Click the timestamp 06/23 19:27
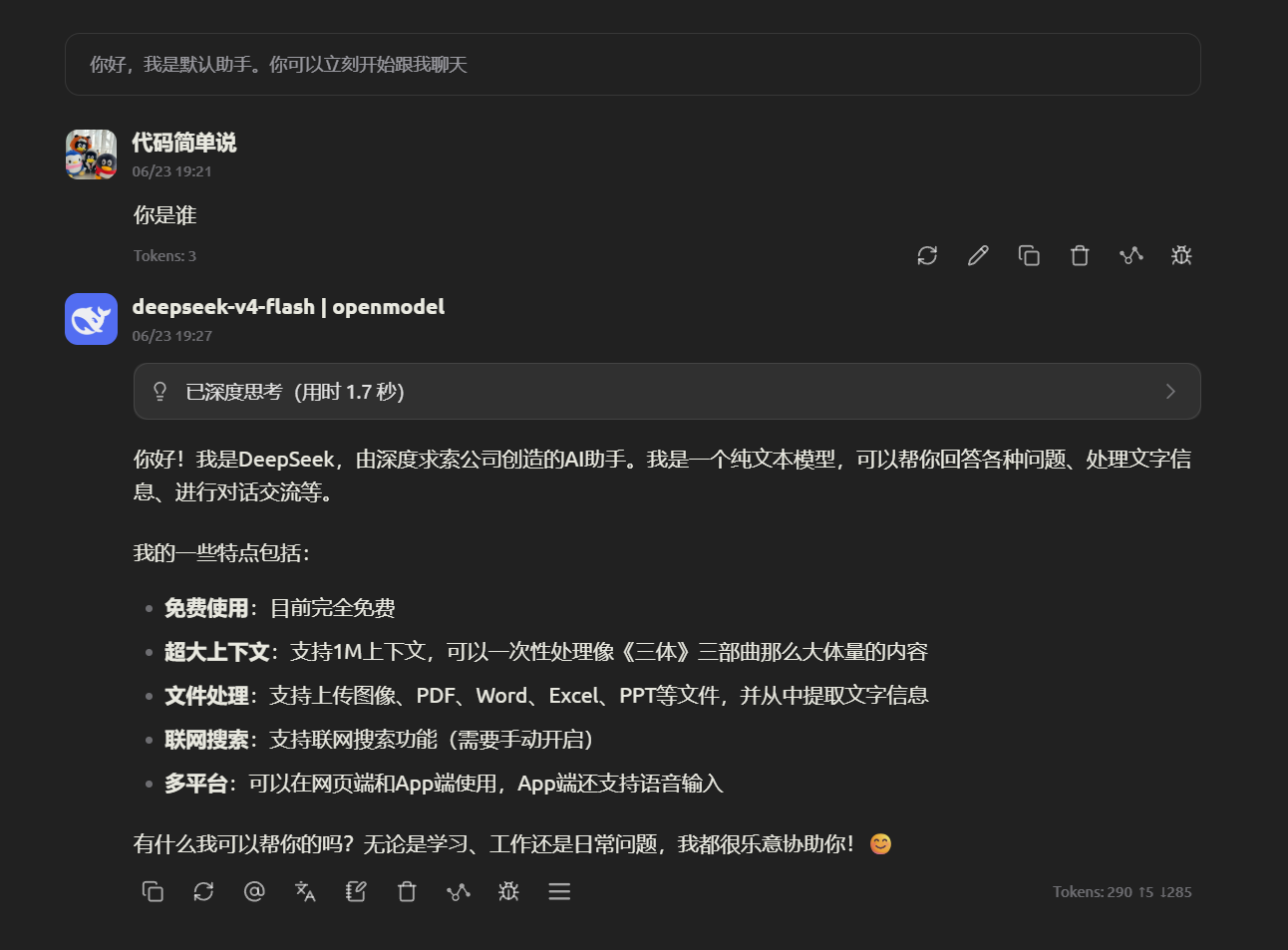Screen dimensions: 1288x950 pyautogui.click(x=171, y=336)
